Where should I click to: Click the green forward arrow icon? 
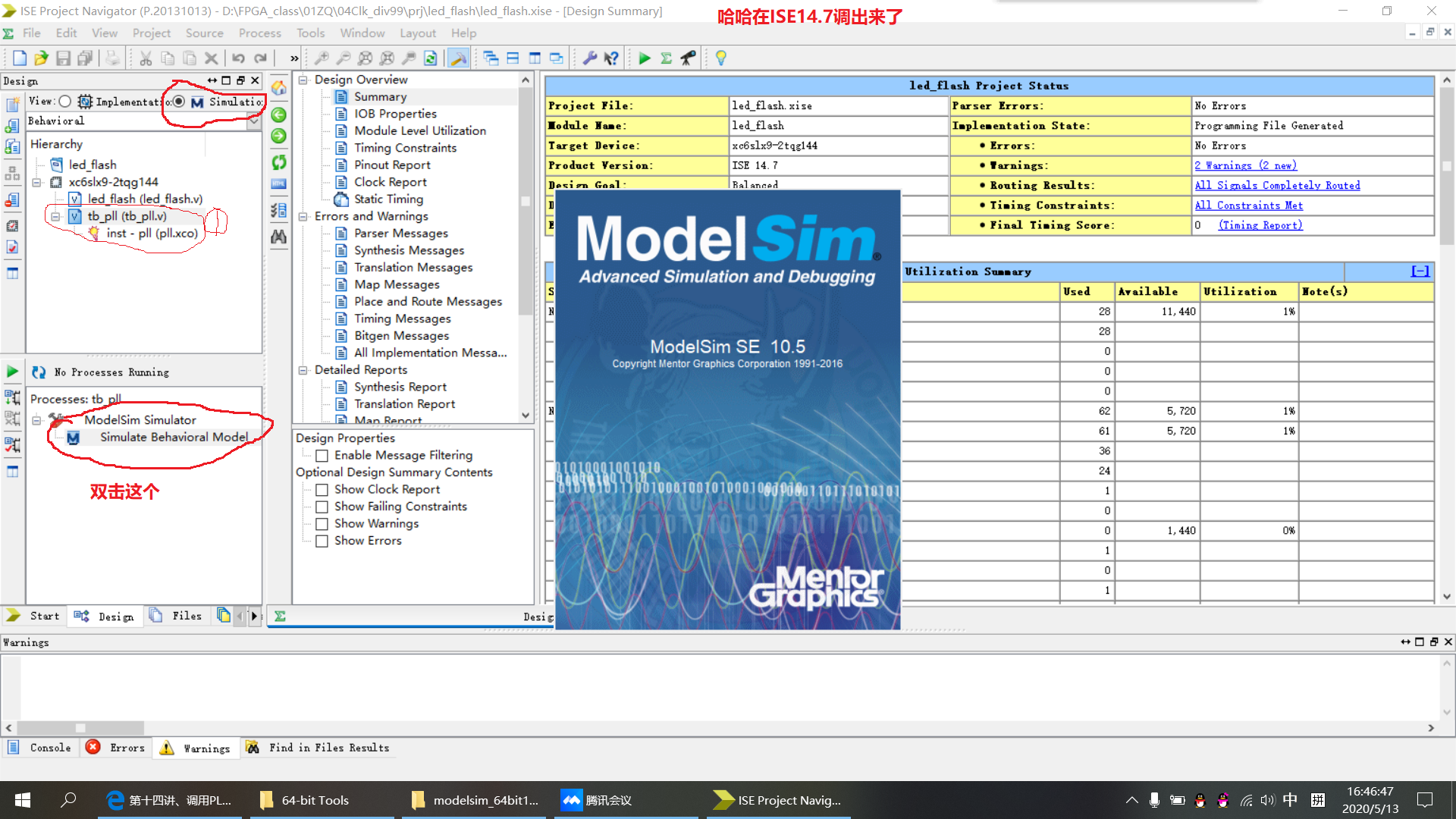click(279, 136)
